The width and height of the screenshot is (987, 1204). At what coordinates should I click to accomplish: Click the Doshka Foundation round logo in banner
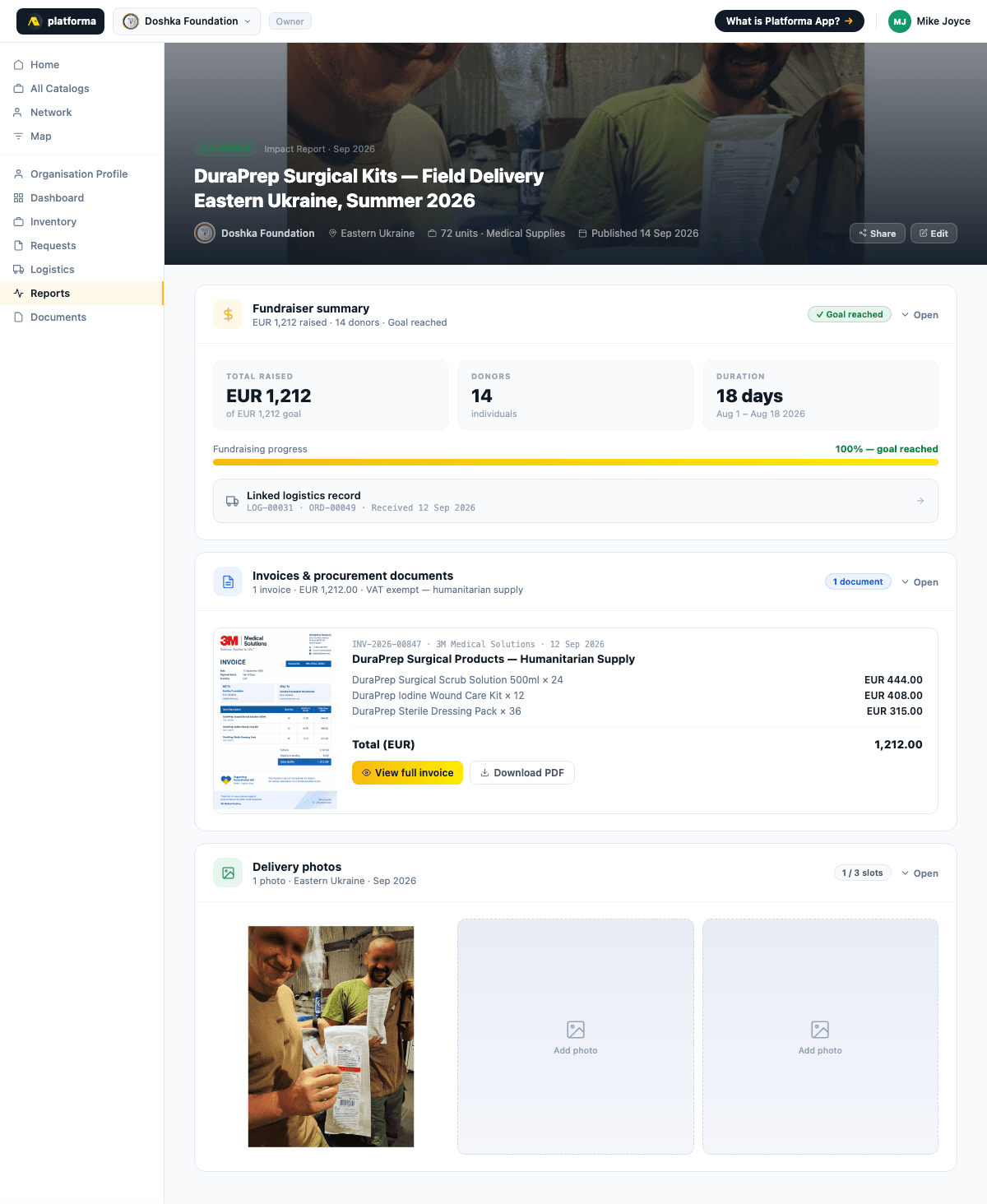pos(205,234)
